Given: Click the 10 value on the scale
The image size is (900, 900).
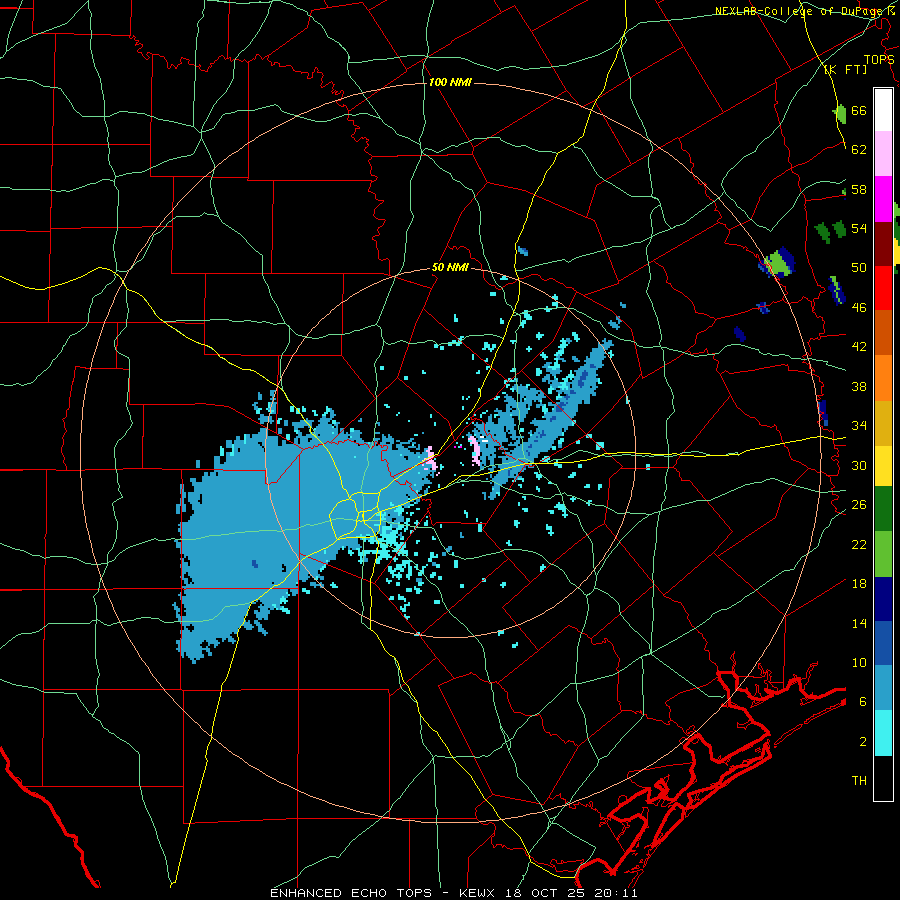Looking at the screenshot, I should click(x=859, y=662).
